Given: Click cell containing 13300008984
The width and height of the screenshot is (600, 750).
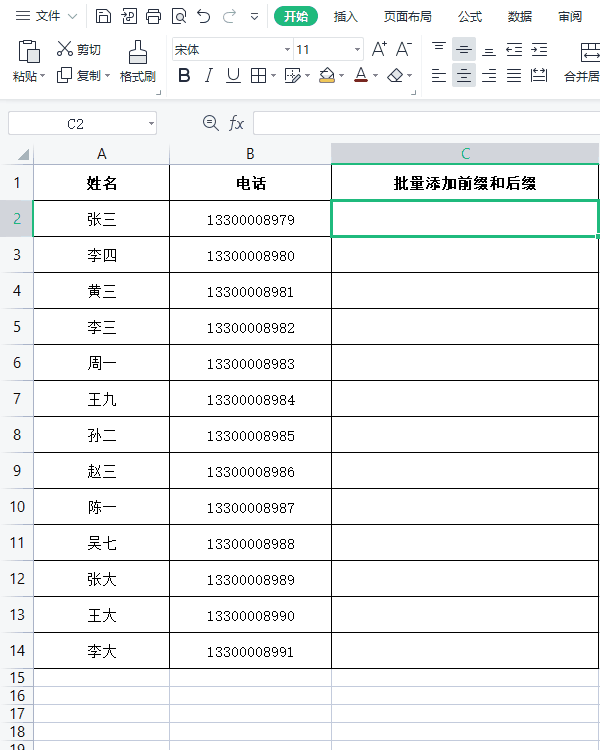Looking at the screenshot, I should [250, 399].
